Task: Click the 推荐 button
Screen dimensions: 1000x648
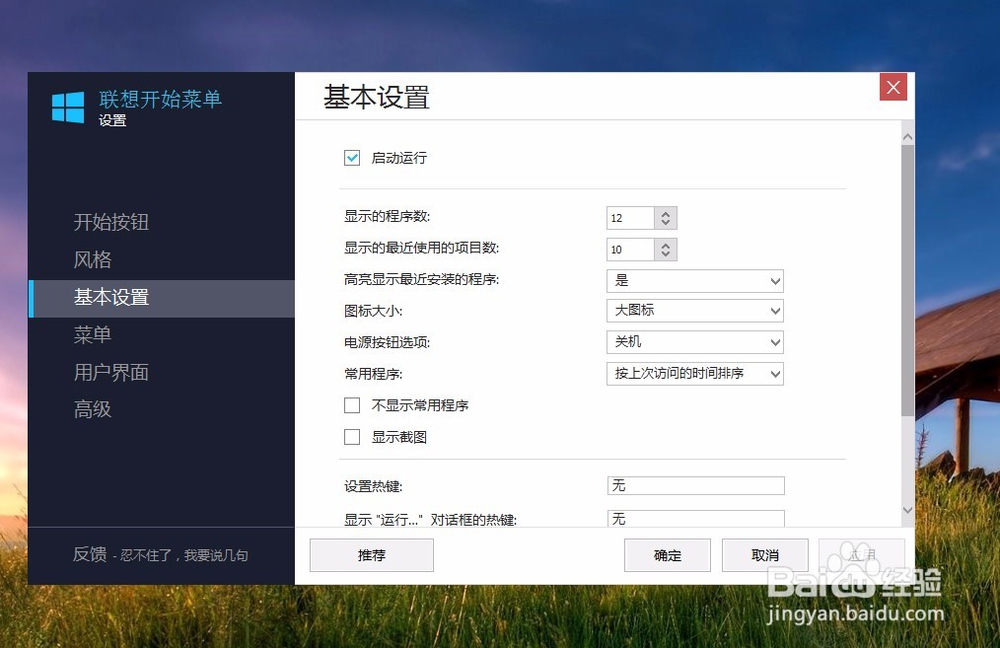Action: point(371,555)
